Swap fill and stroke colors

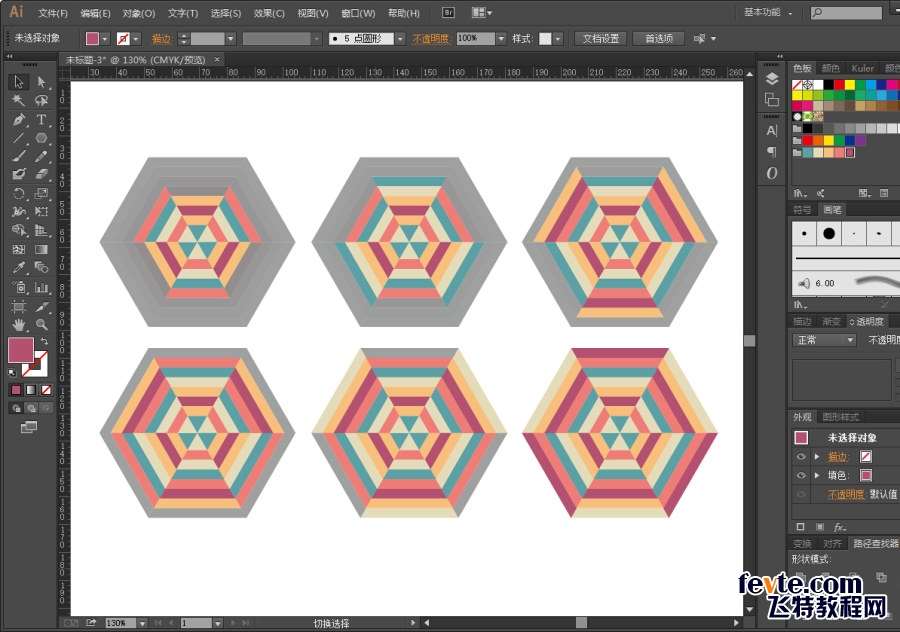[45, 342]
